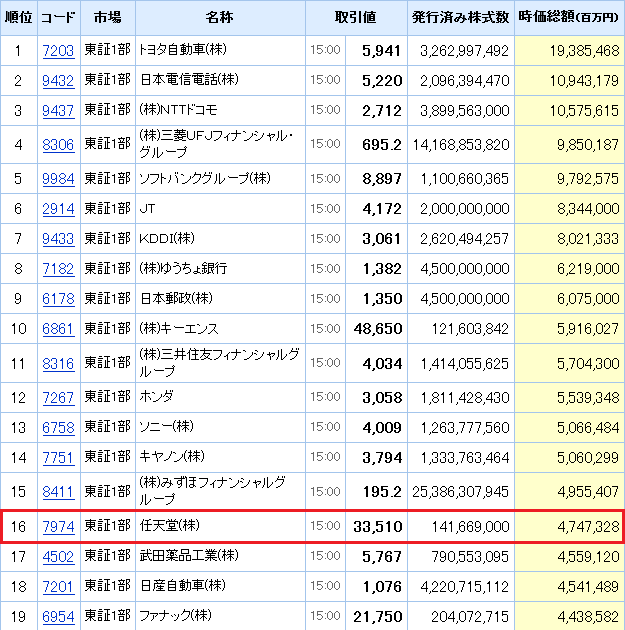Select the name ホンダ

click(x=156, y=397)
